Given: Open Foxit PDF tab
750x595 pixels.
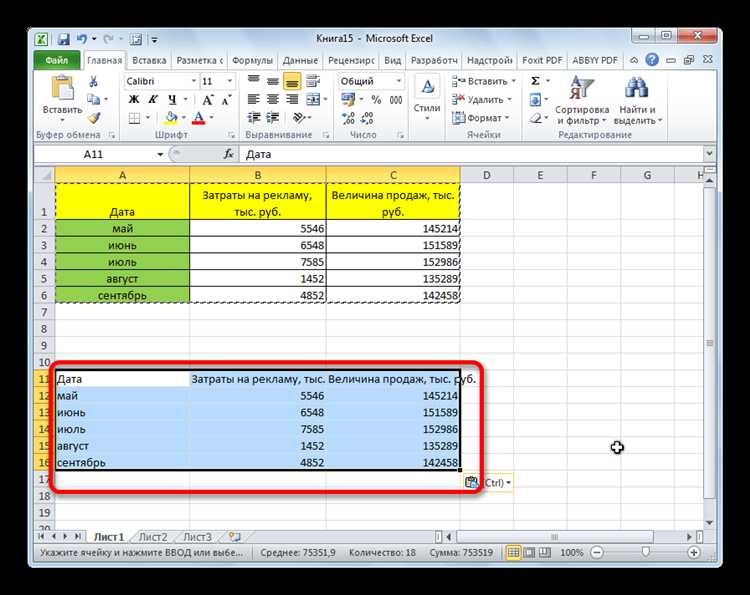Looking at the screenshot, I should click(x=542, y=61).
